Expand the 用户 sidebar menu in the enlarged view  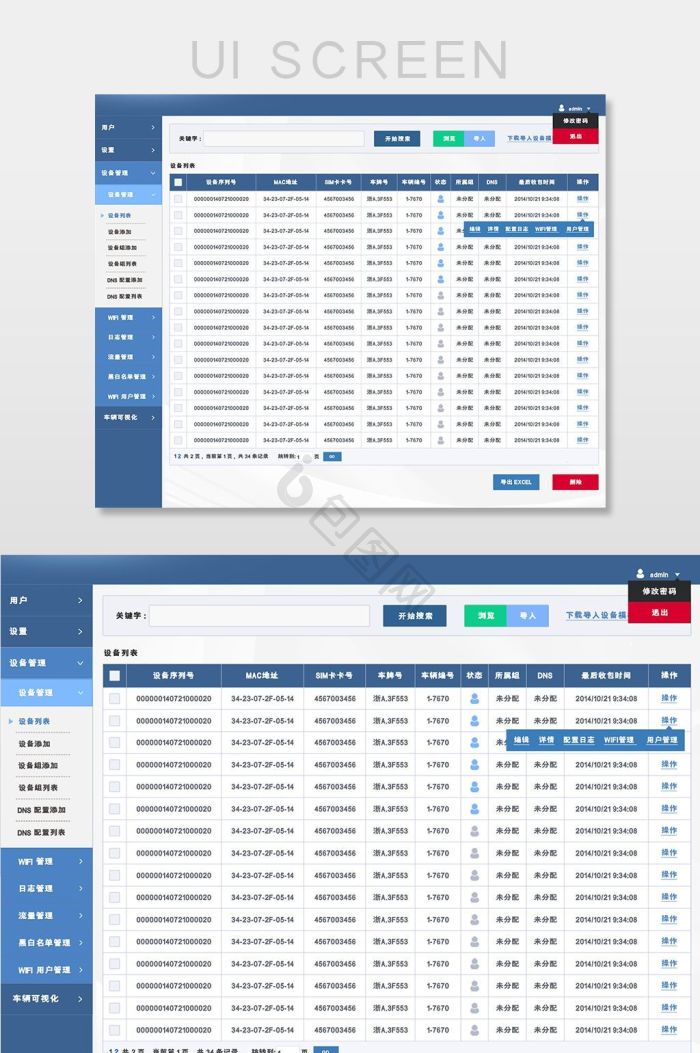46,600
